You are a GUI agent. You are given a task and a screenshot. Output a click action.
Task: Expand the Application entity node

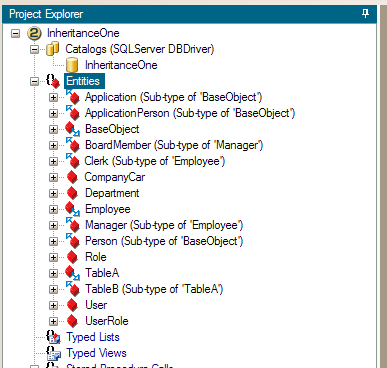pos(53,97)
